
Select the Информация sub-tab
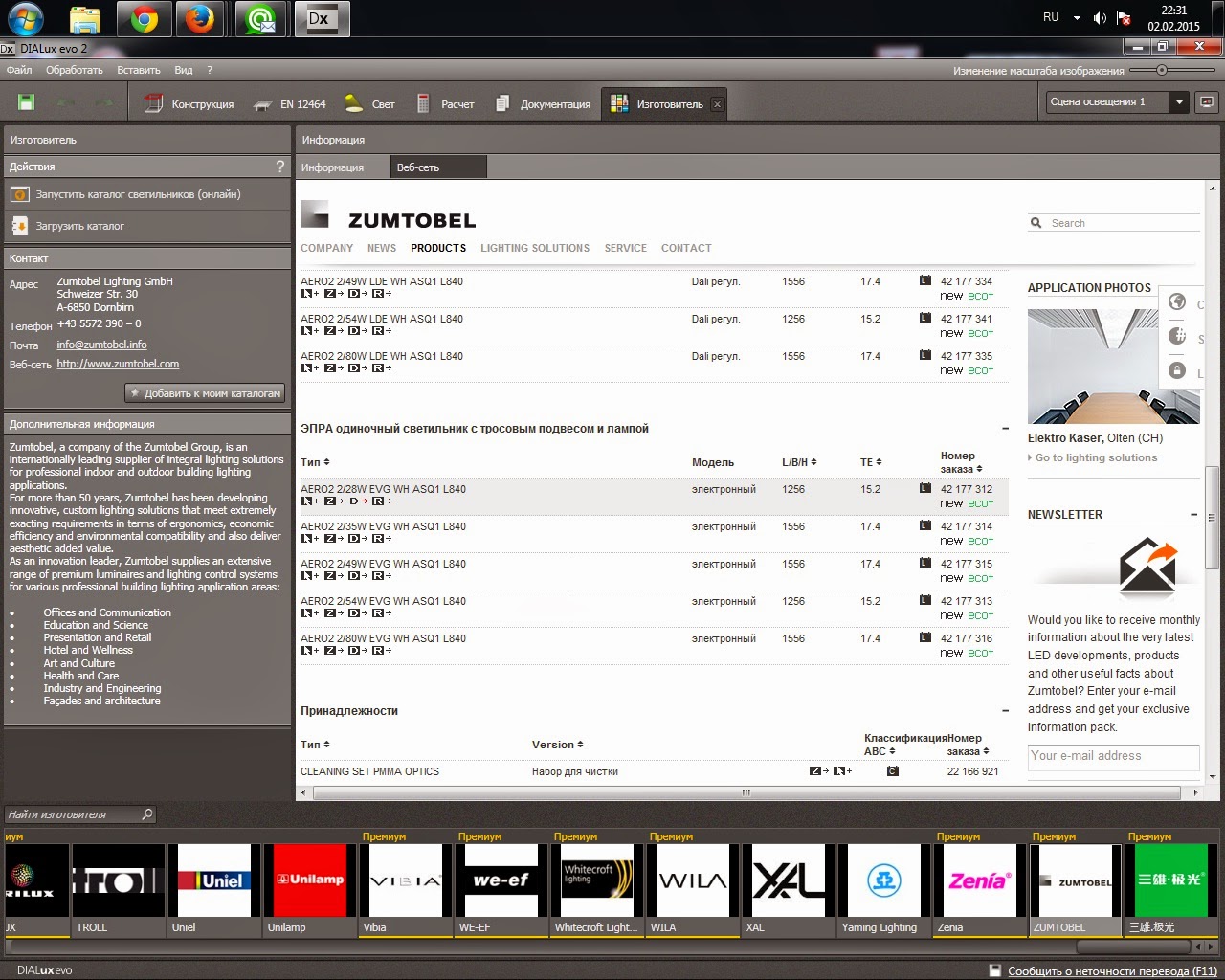coord(333,167)
